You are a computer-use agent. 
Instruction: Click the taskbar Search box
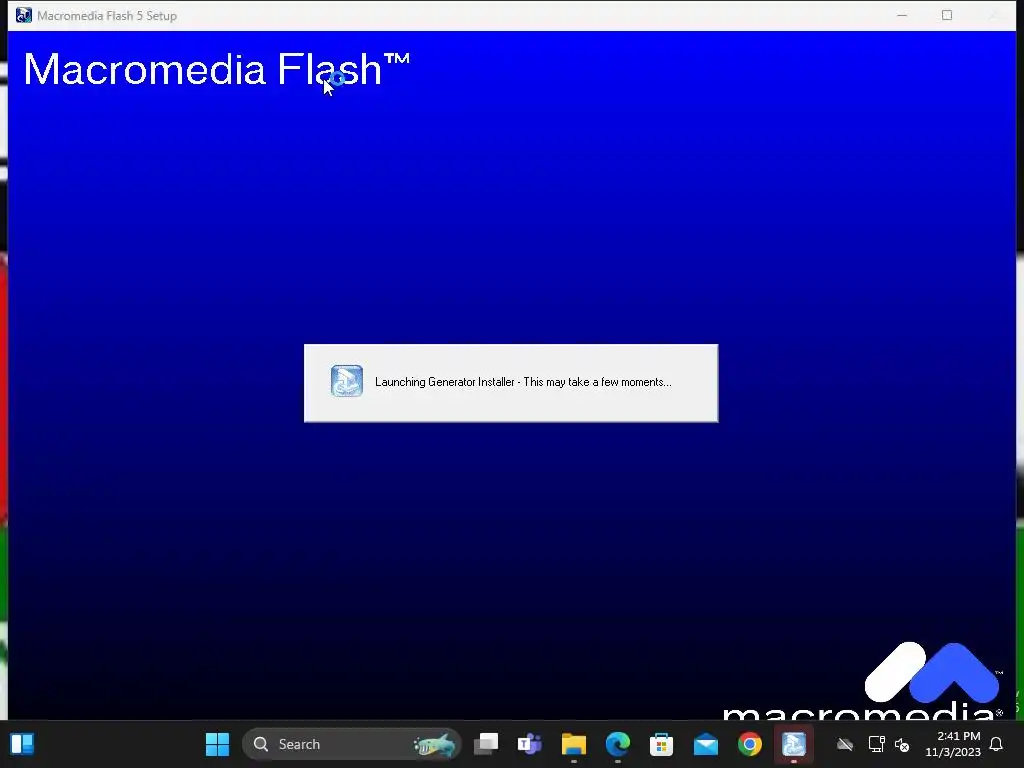coord(351,744)
